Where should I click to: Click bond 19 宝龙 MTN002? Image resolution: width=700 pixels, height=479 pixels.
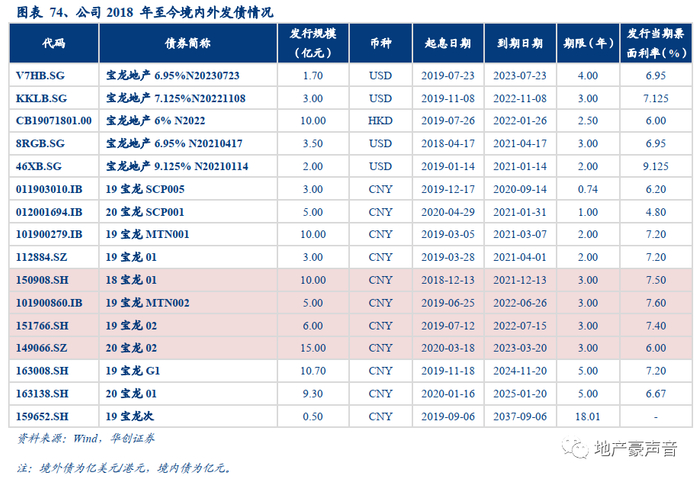pos(147,303)
